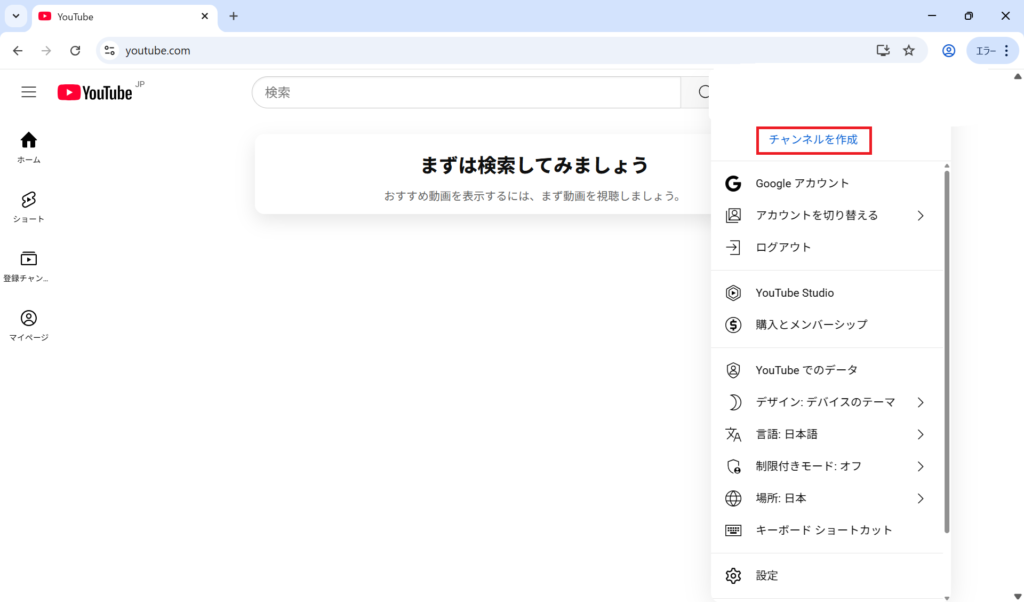Click the moon appearance icon
Screen dimensions: 1024x602
click(x=733, y=402)
